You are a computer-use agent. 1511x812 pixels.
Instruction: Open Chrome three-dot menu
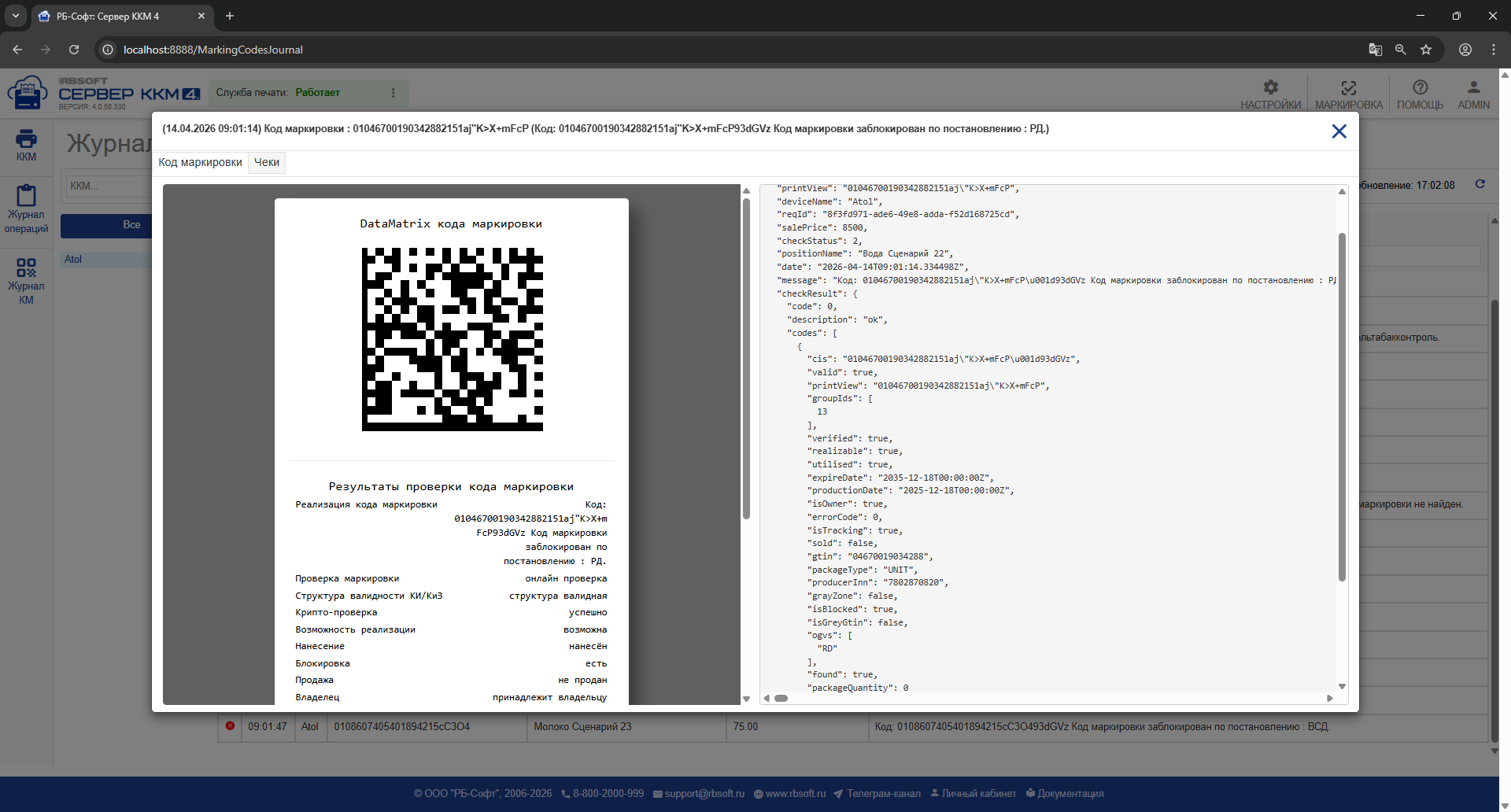click(x=1493, y=50)
